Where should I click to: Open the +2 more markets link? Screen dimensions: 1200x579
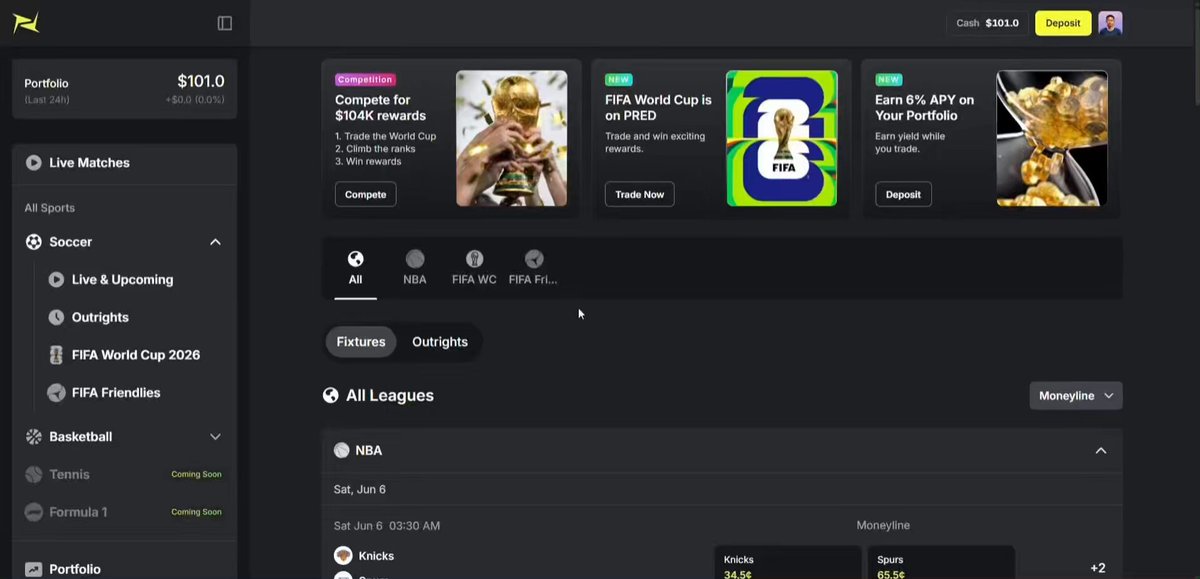pyautogui.click(x=1097, y=568)
